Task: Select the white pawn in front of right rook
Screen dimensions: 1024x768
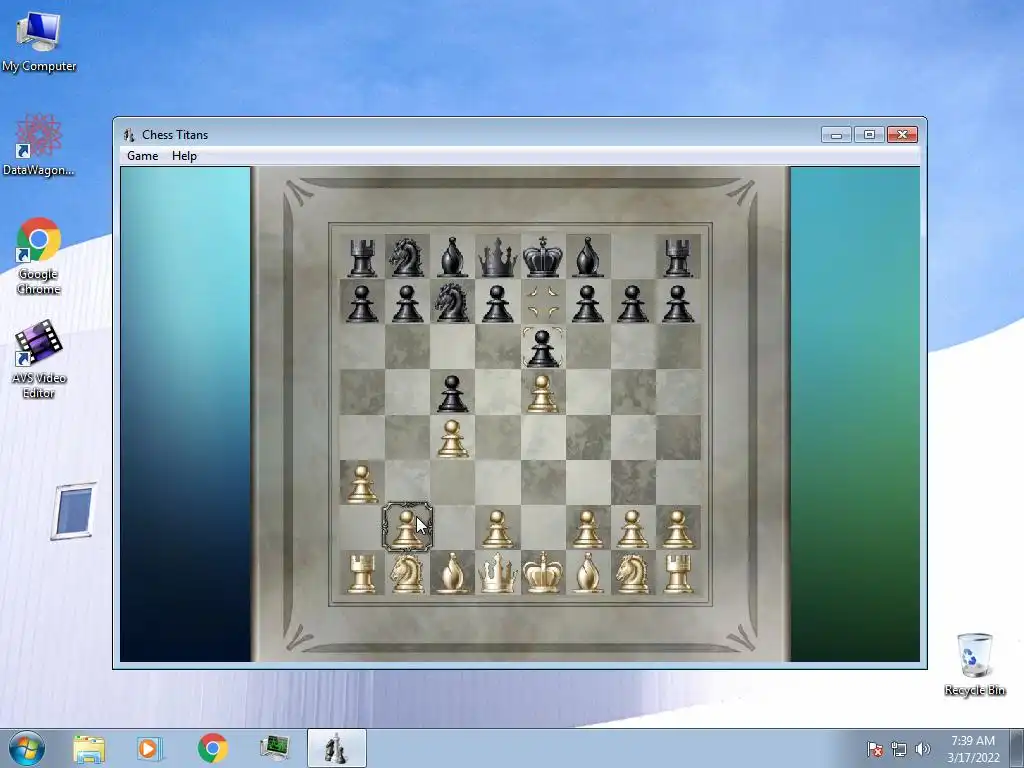Action: pyautogui.click(x=677, y=529)
